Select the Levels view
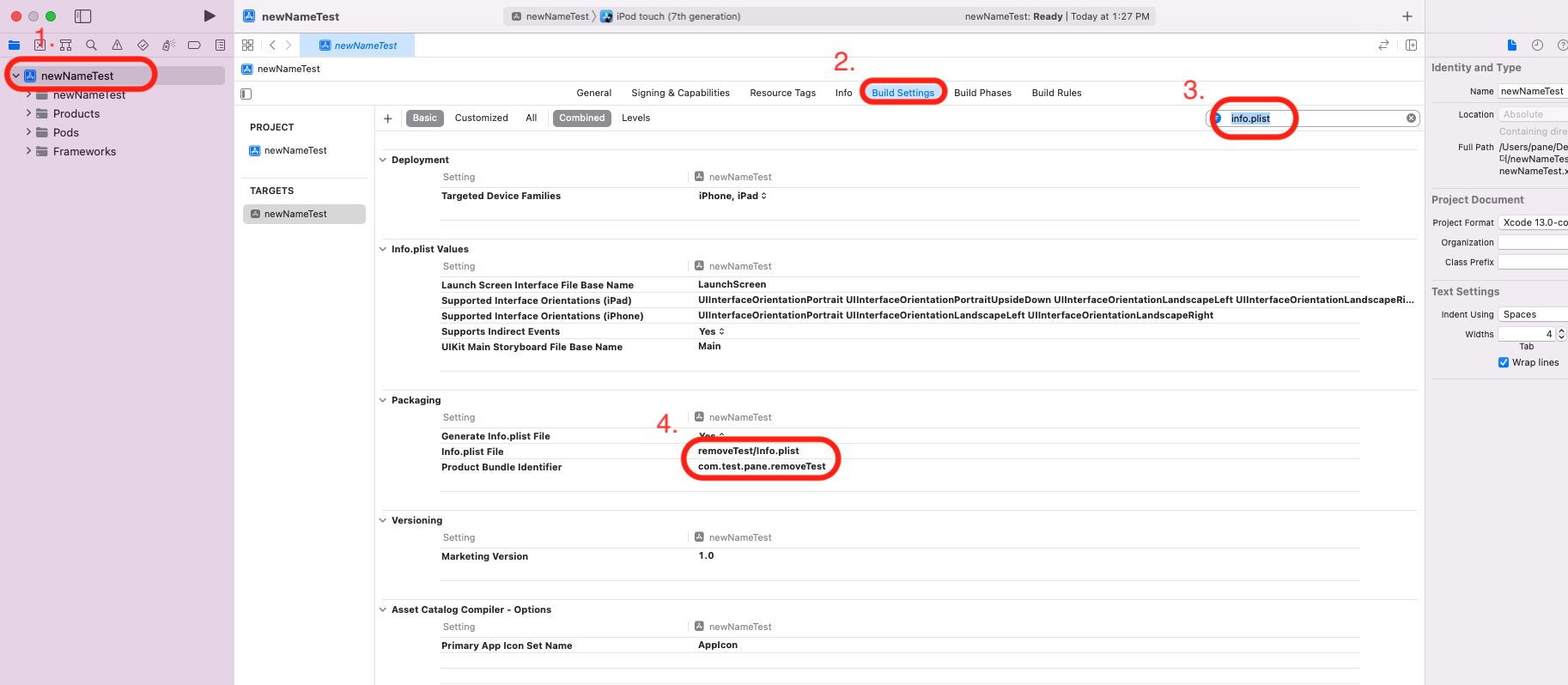The height and width of the screenshot is (685, 1568). [x=635, y=118]
